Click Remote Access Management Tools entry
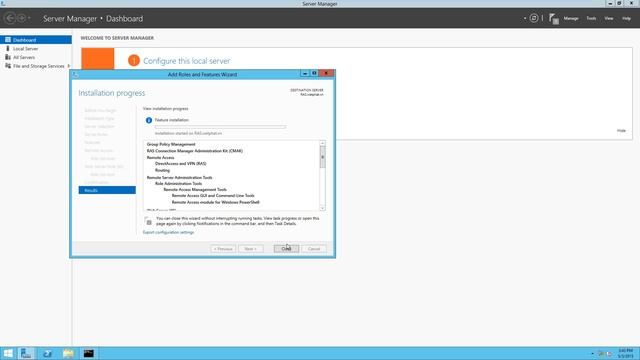This screenshot has width=640, height=360. pos(195,189)
